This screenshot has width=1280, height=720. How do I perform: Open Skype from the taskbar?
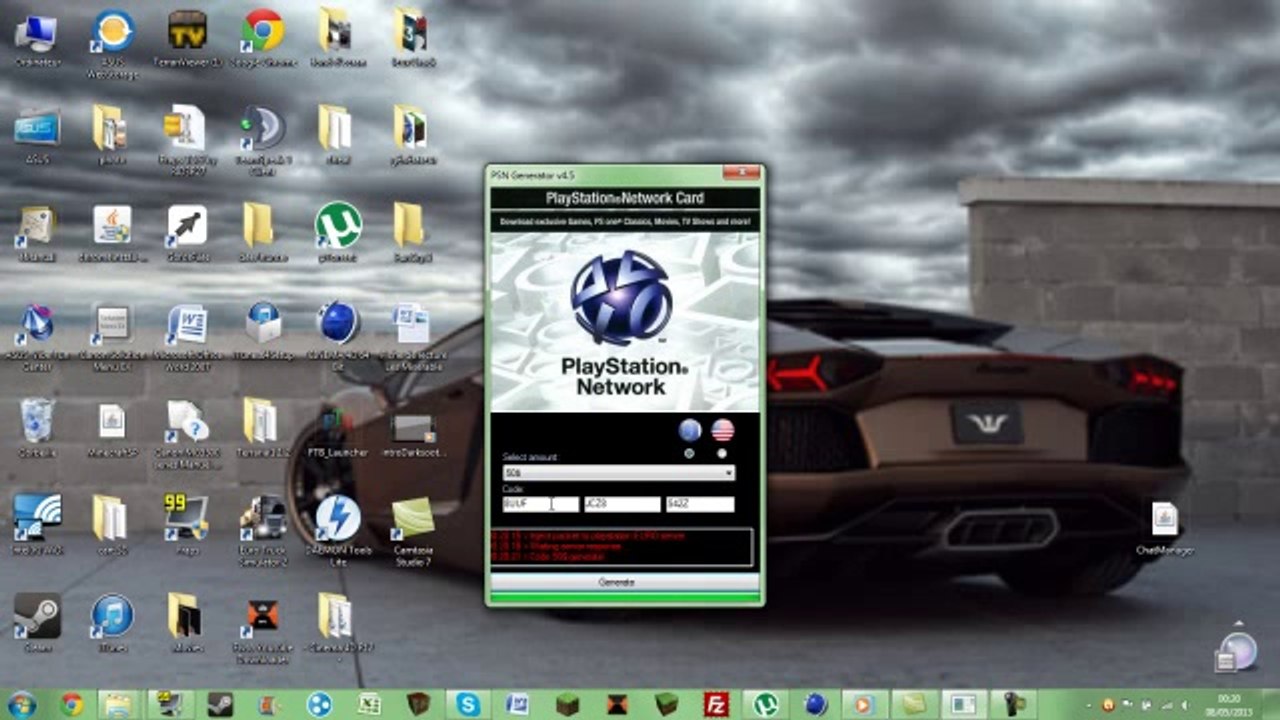coord(467,704)
